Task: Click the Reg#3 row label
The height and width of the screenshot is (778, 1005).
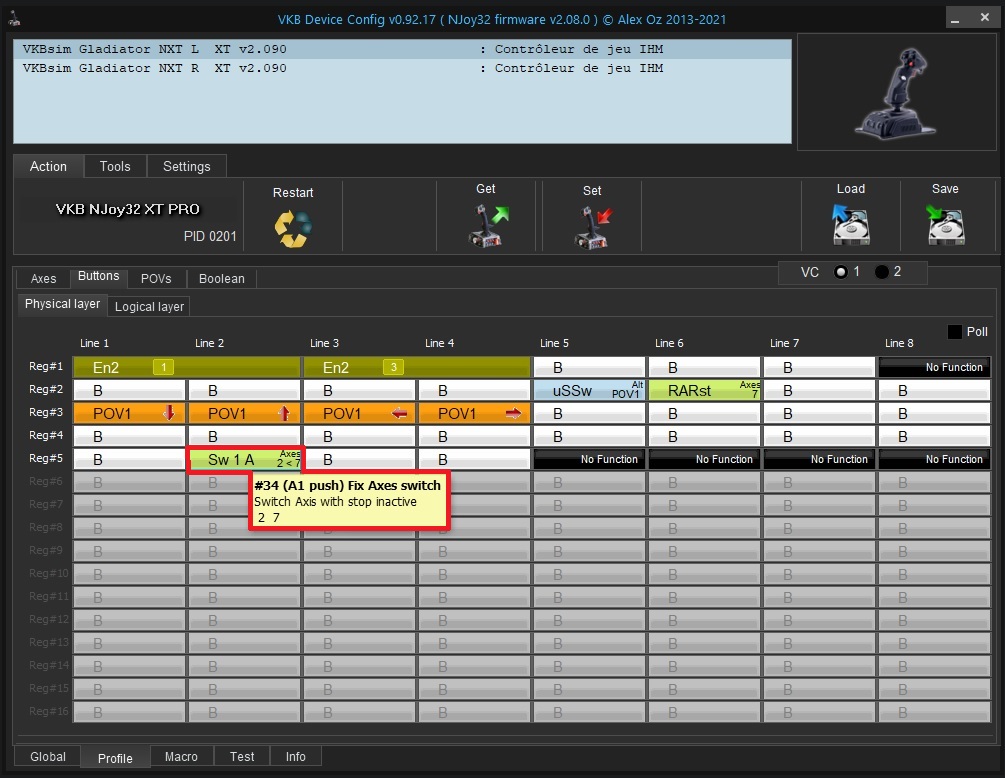Action: pos(46,412)
